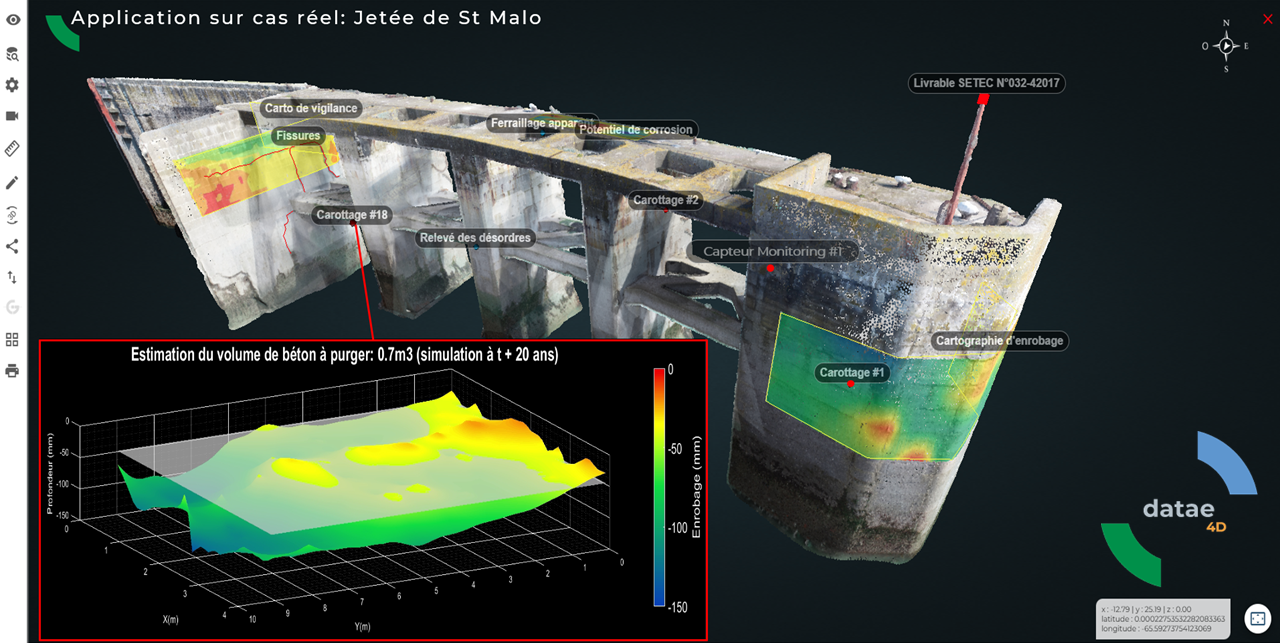Screen dimensions: 1280x643
Task: Click the Enrobage color scale bar
Action: pos(660,487)
